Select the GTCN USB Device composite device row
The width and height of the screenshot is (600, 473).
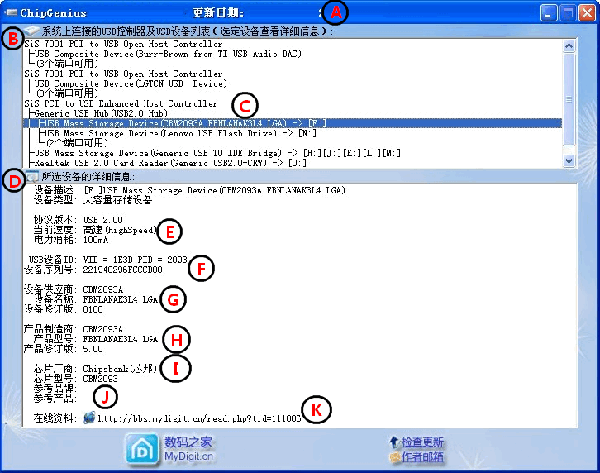tap(130, 83)
